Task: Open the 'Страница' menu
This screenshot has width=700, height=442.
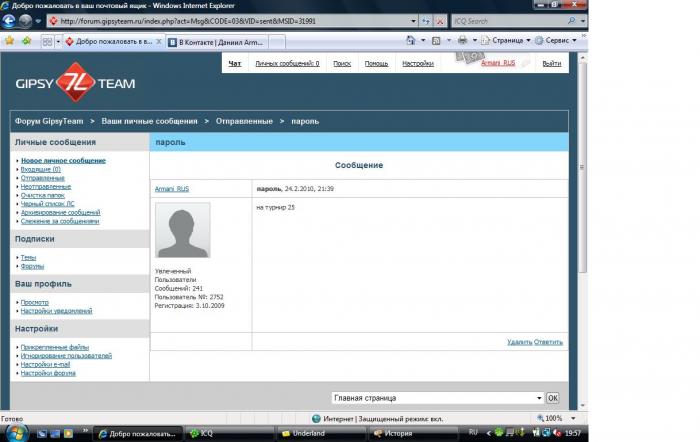Action: click(506, 40)
